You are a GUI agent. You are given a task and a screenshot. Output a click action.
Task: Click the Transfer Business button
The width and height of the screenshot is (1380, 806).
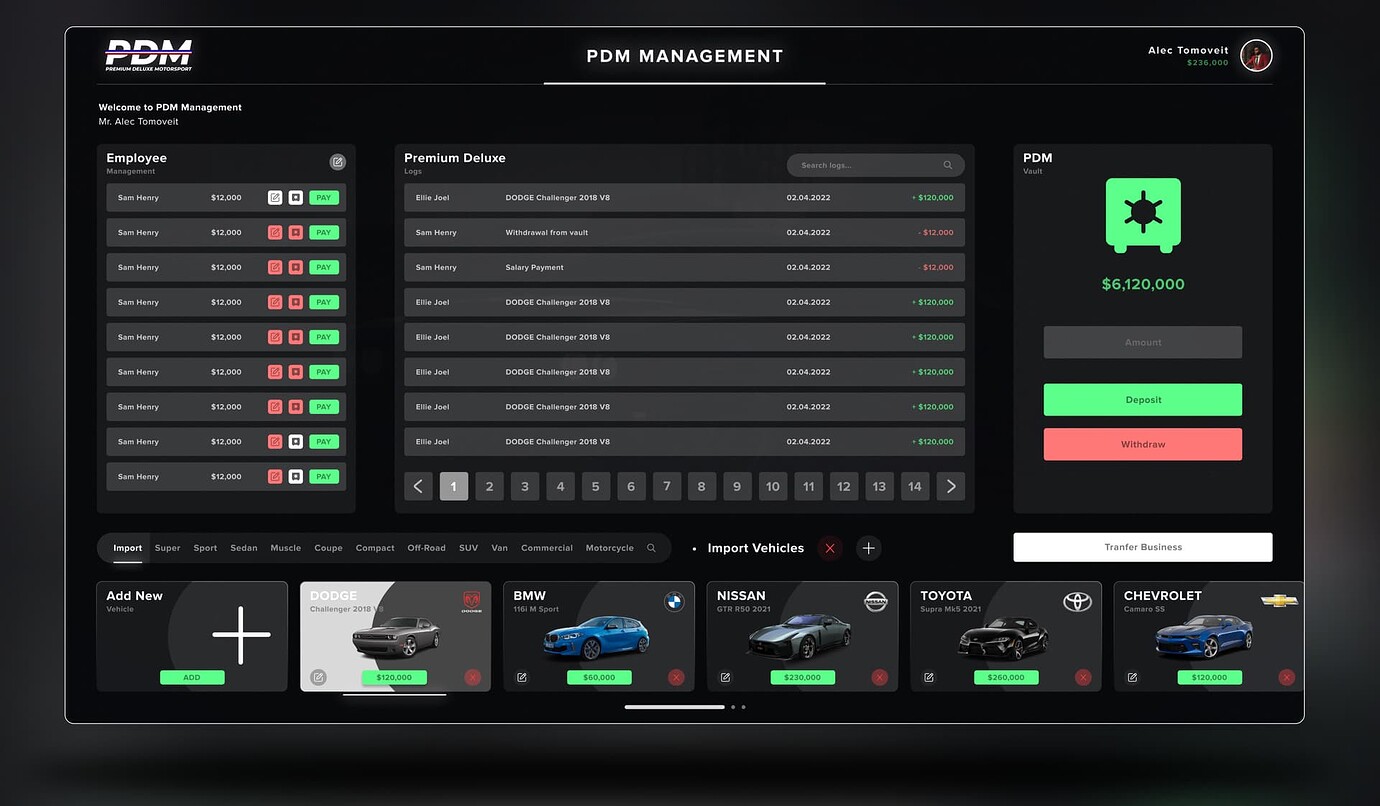coord(1142,547)
